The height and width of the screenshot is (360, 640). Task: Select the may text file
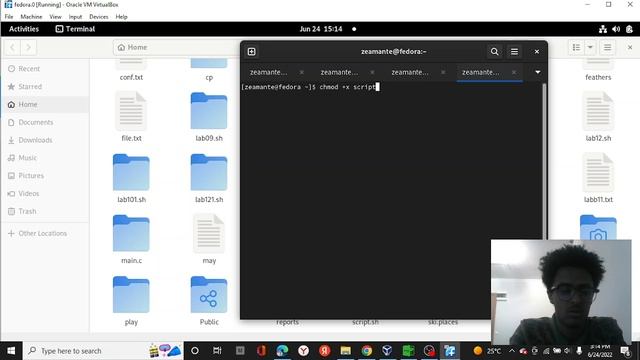tap(209, 233)
